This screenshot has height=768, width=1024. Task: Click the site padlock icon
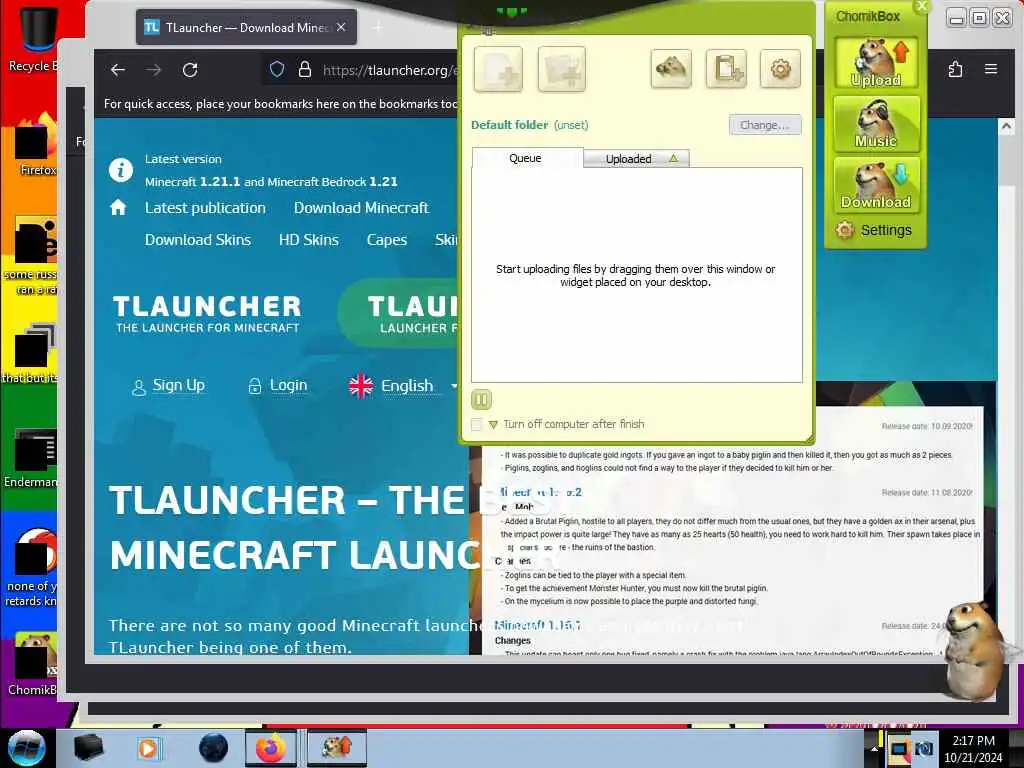(x=305, y=70)
